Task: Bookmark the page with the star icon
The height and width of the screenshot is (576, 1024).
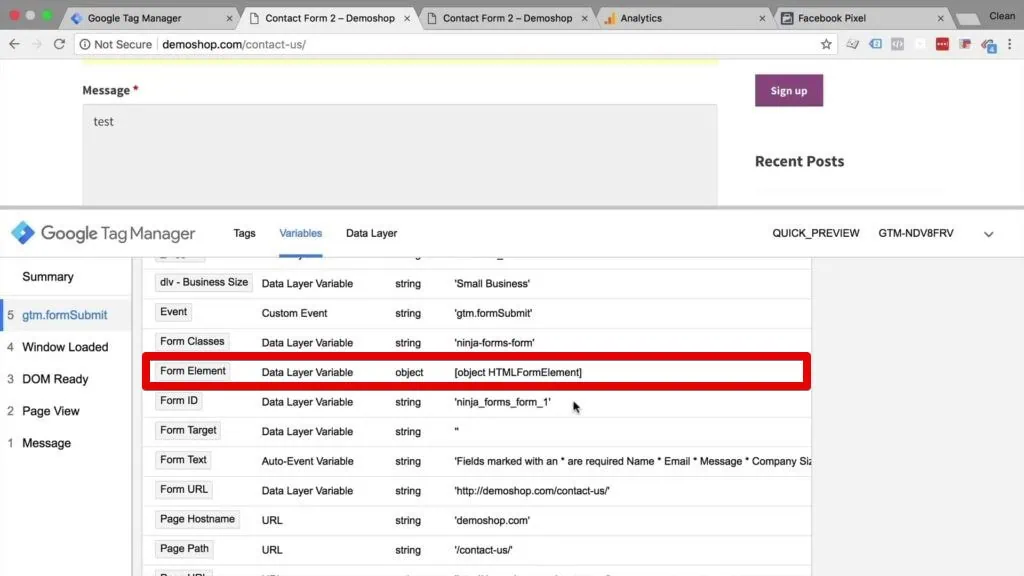Action: tap(826, 44)
